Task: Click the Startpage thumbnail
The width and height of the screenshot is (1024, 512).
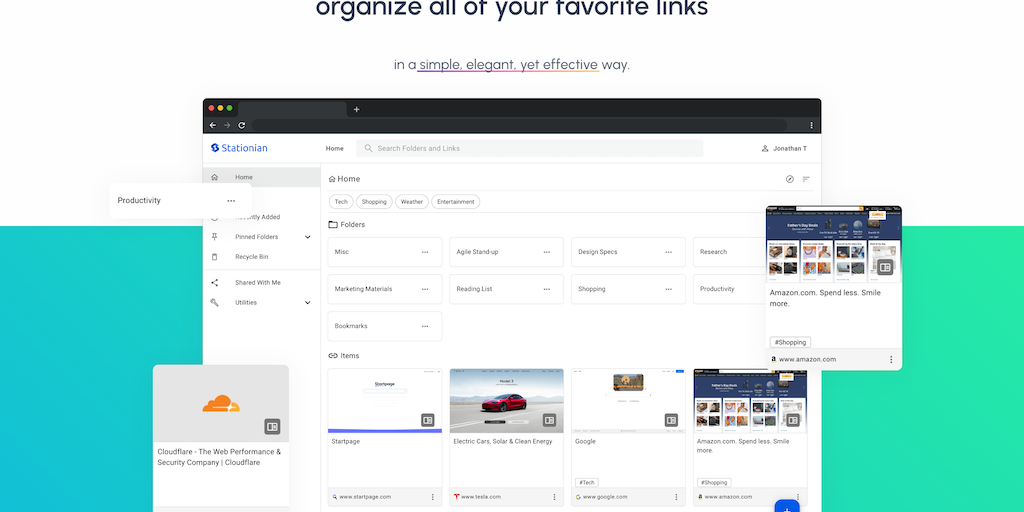Action: [x=385, y=400]
